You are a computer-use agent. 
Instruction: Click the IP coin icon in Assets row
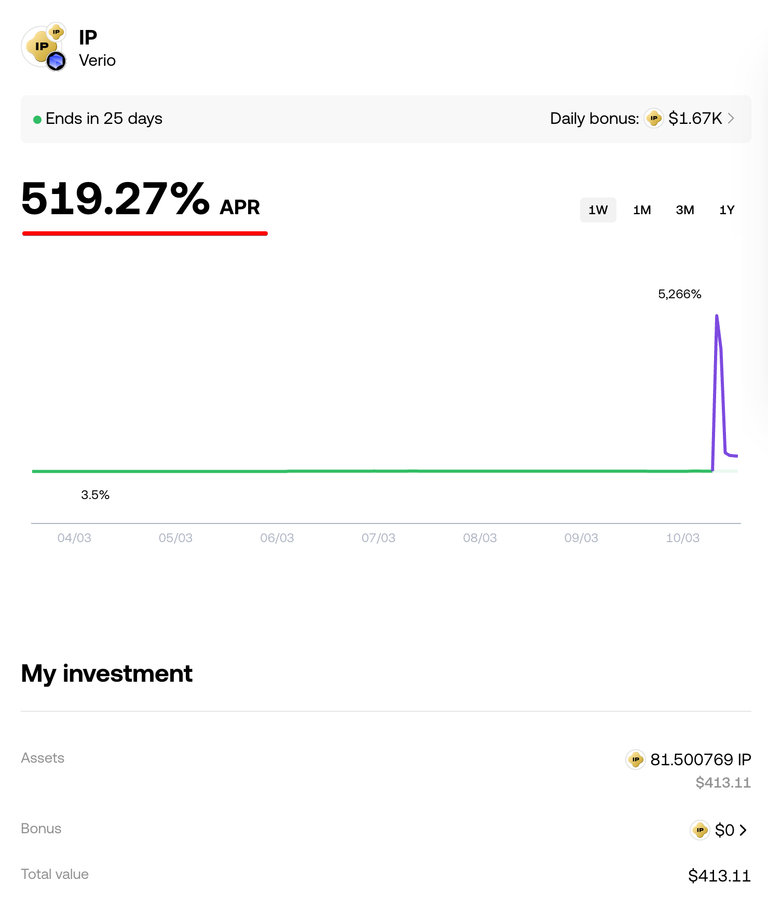coord(635,760)
